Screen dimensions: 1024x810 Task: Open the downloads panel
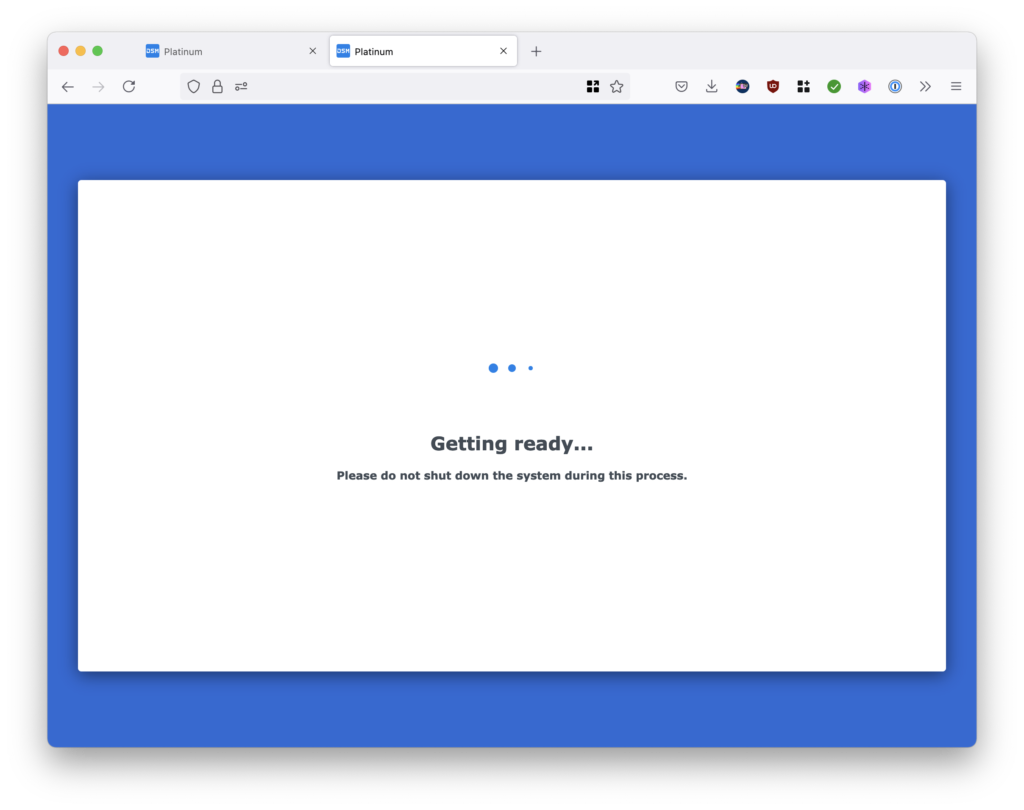712,86
